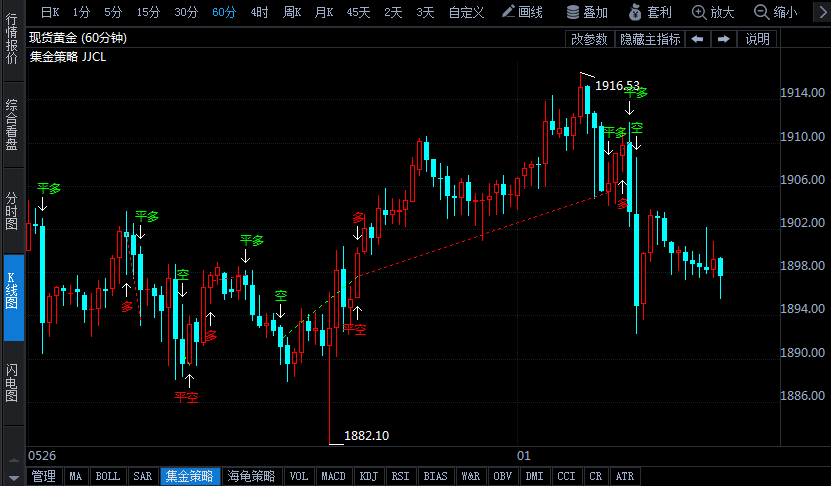Click the 1886.00 price axis label
This screenshot has height=486, width=831.
point(802,395)
